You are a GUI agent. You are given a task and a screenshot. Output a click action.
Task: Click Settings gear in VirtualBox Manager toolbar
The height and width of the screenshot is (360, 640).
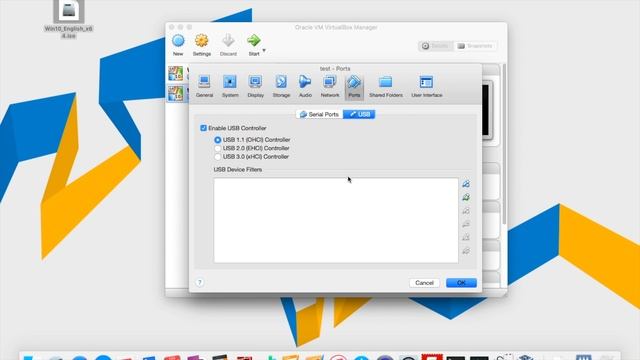(202, 45)
